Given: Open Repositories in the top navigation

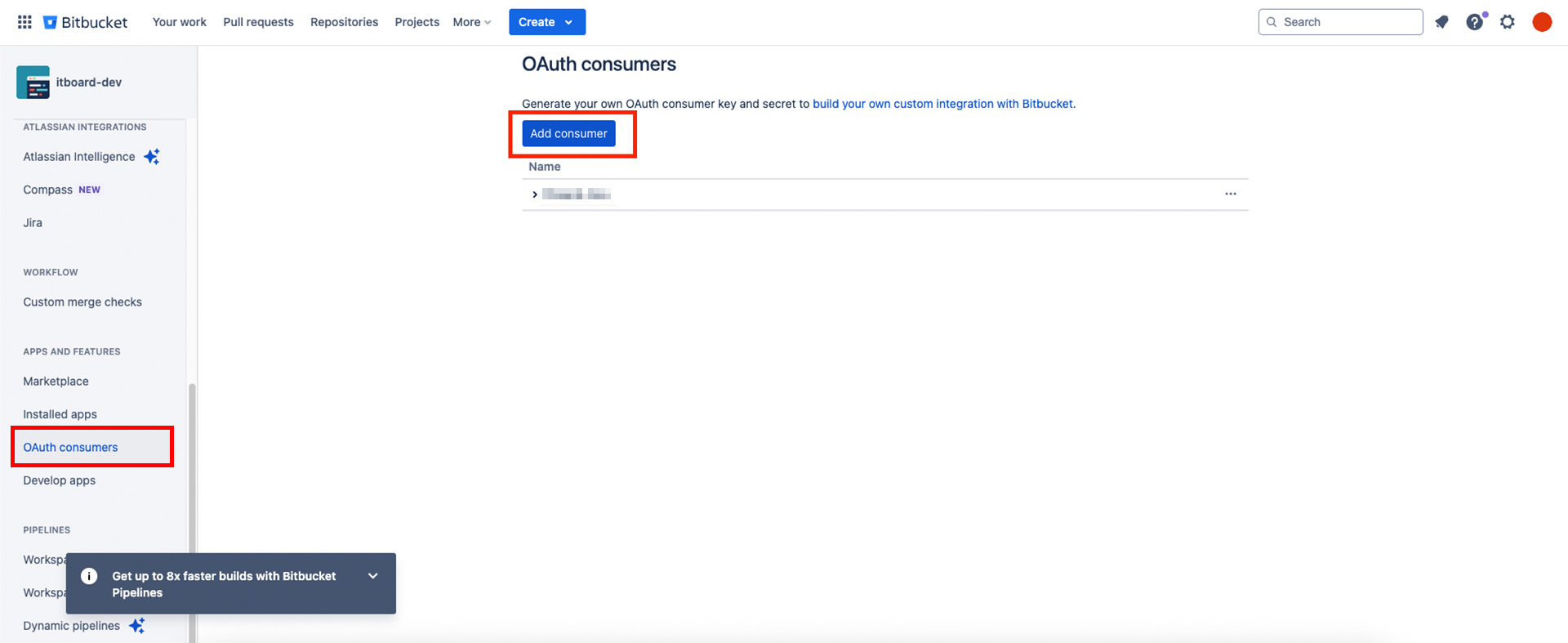Looking at the screenshot, I should [x=344, y=22].
